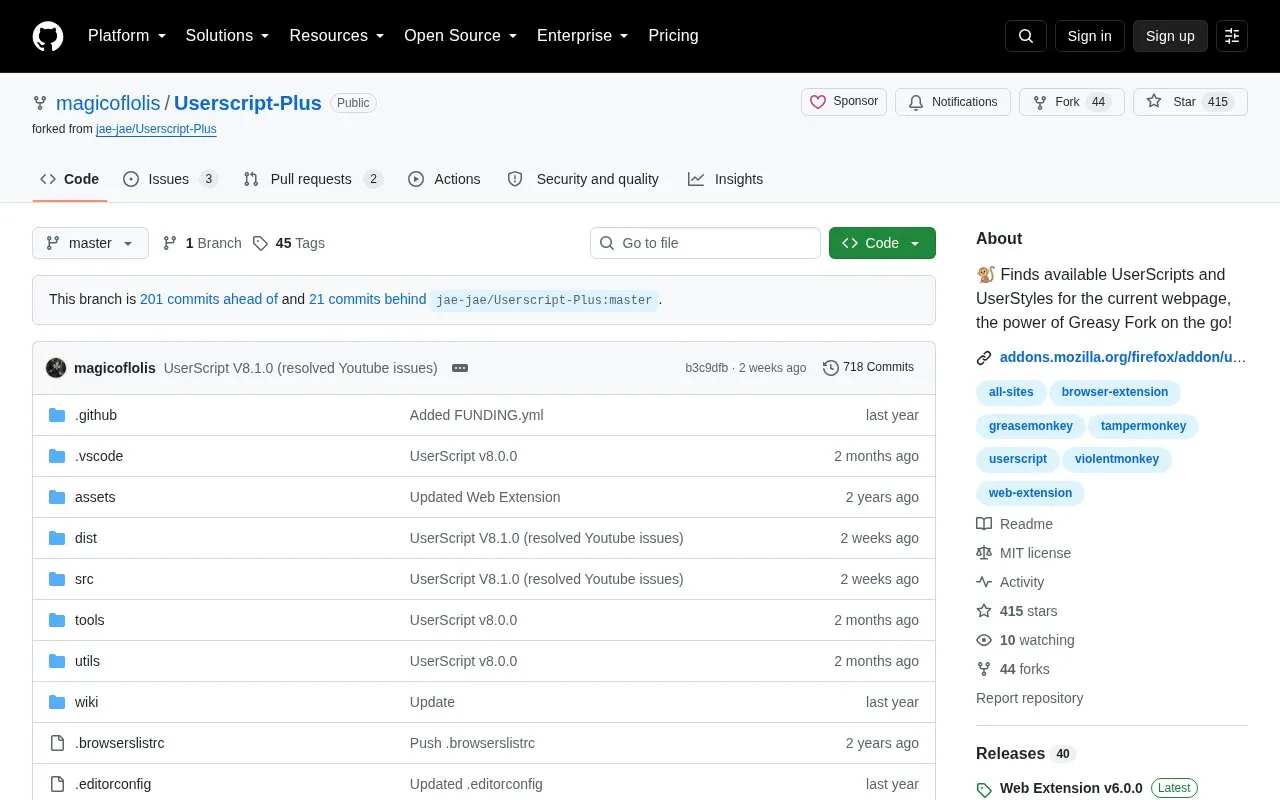
Task: Click the Notifications button
Action: click(953, 102)
